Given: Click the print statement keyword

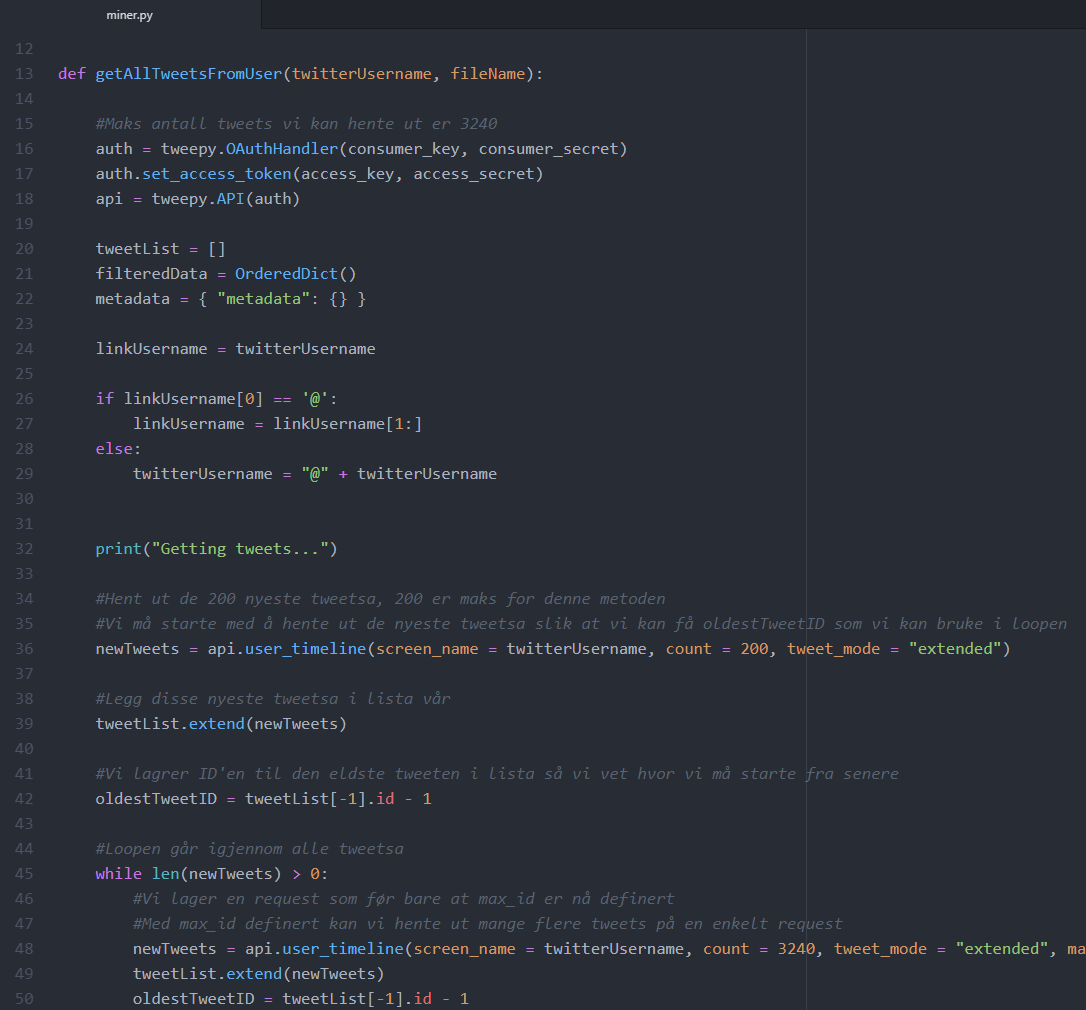Looking at the screenshot, I should point(119,549).
